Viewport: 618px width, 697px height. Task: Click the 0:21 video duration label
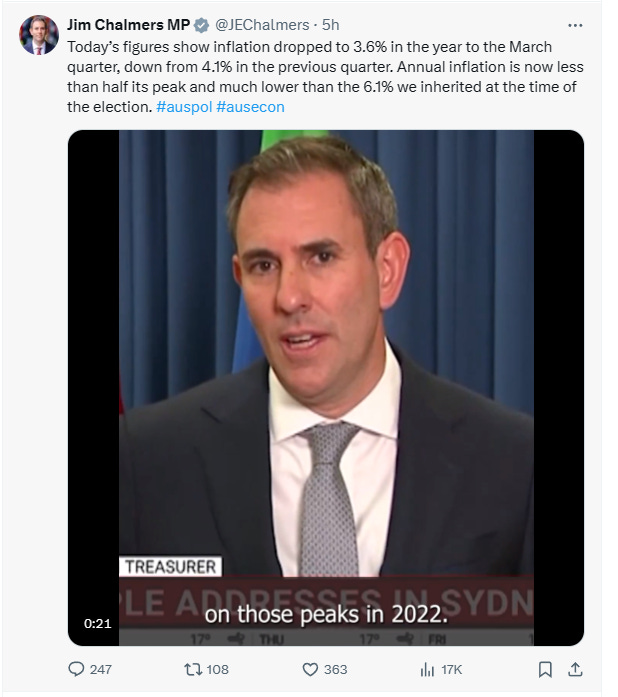pos(97,624)
